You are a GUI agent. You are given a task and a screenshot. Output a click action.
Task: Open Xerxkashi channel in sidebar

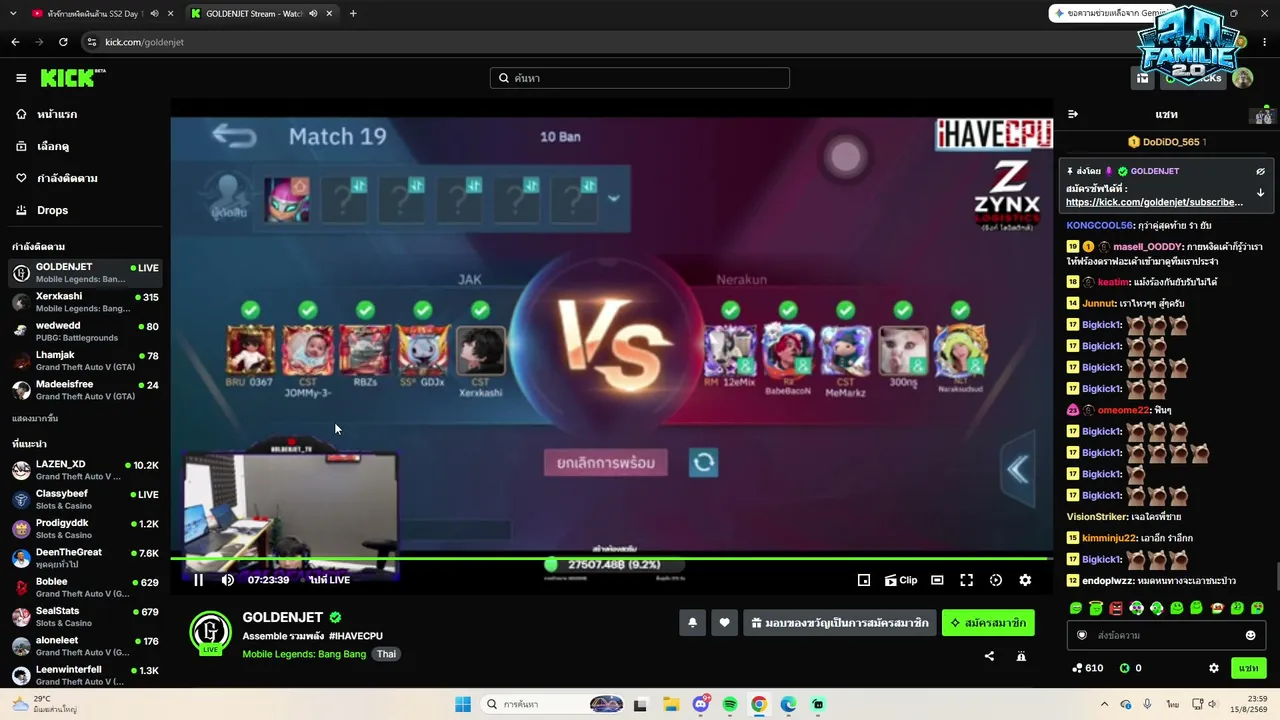click(85, 302)
